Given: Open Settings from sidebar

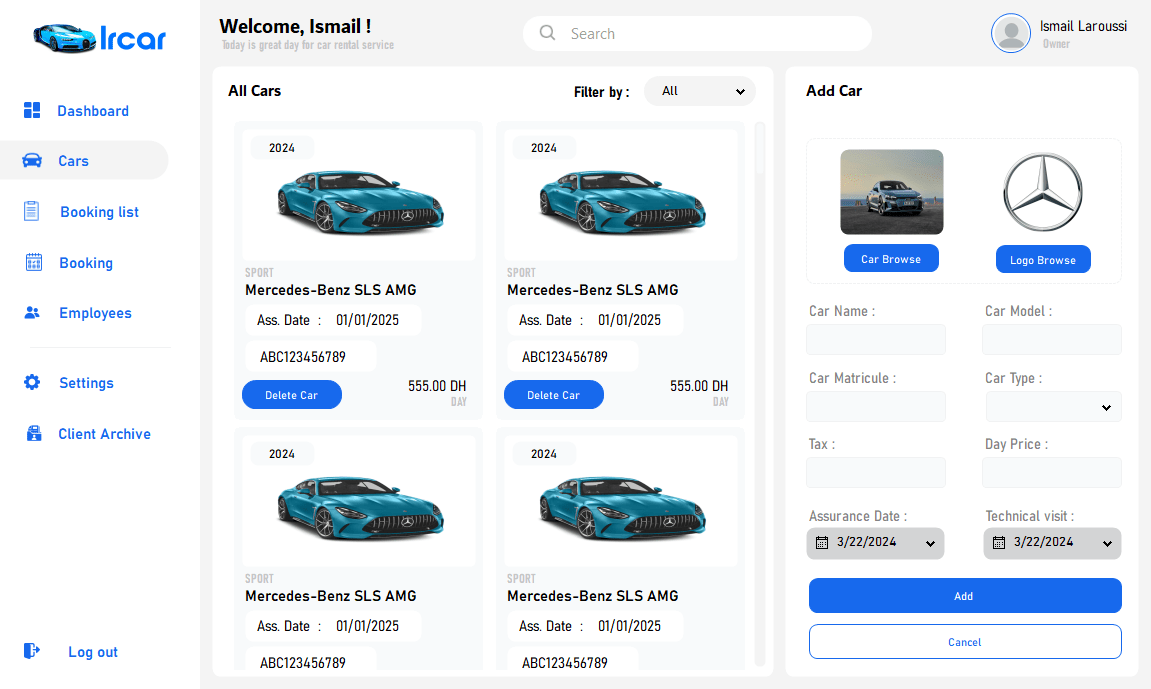Looking at the screenshot, I should click(86, 383).
